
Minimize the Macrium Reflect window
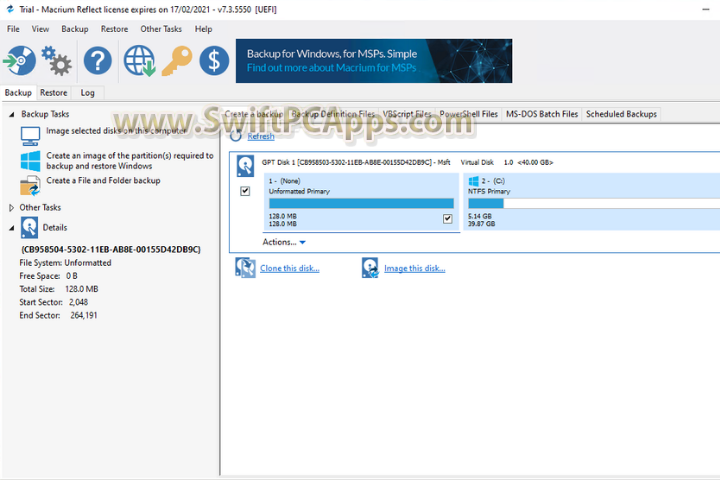[x=706, y=9]
